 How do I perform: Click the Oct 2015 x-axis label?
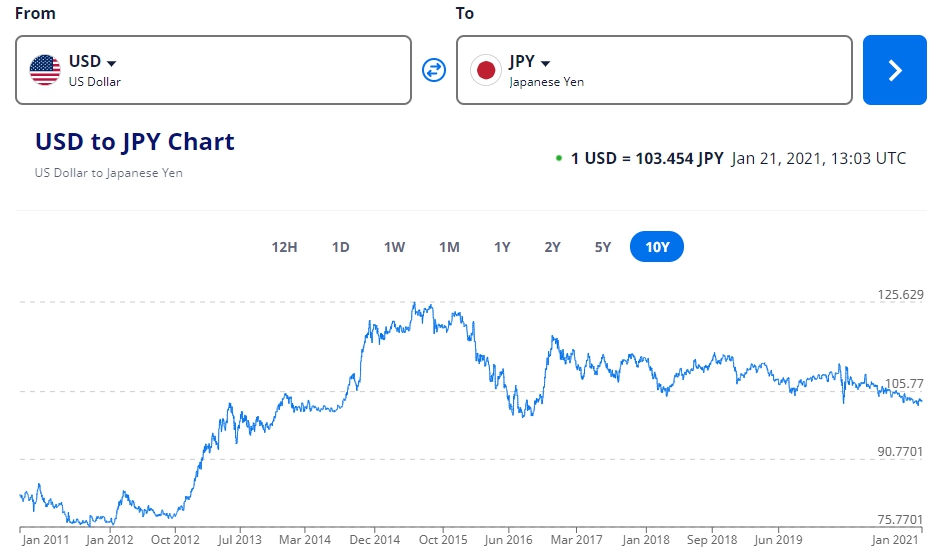[x=442, y=540]
